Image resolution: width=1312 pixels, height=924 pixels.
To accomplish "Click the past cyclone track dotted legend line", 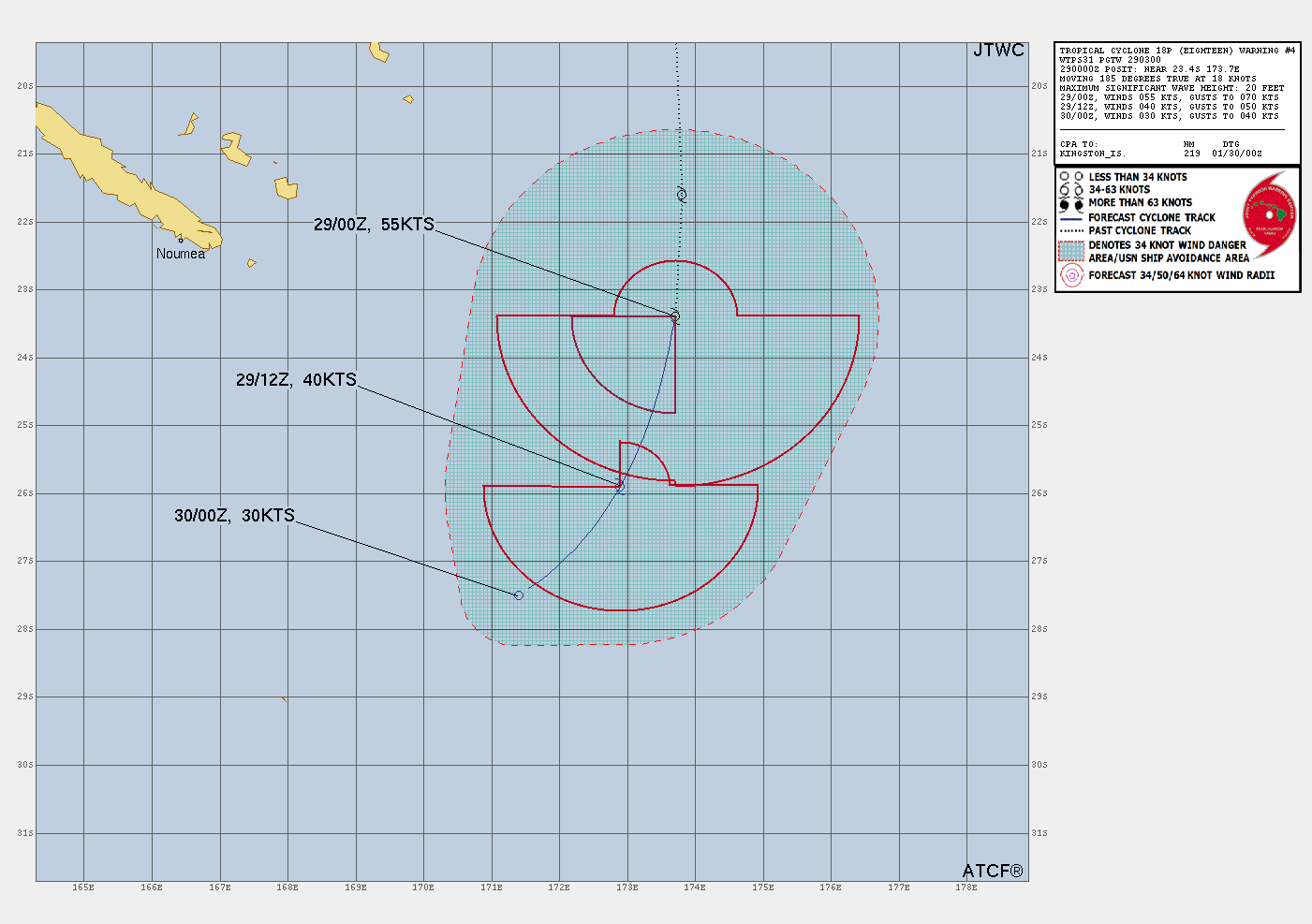I will (1070, 230).
